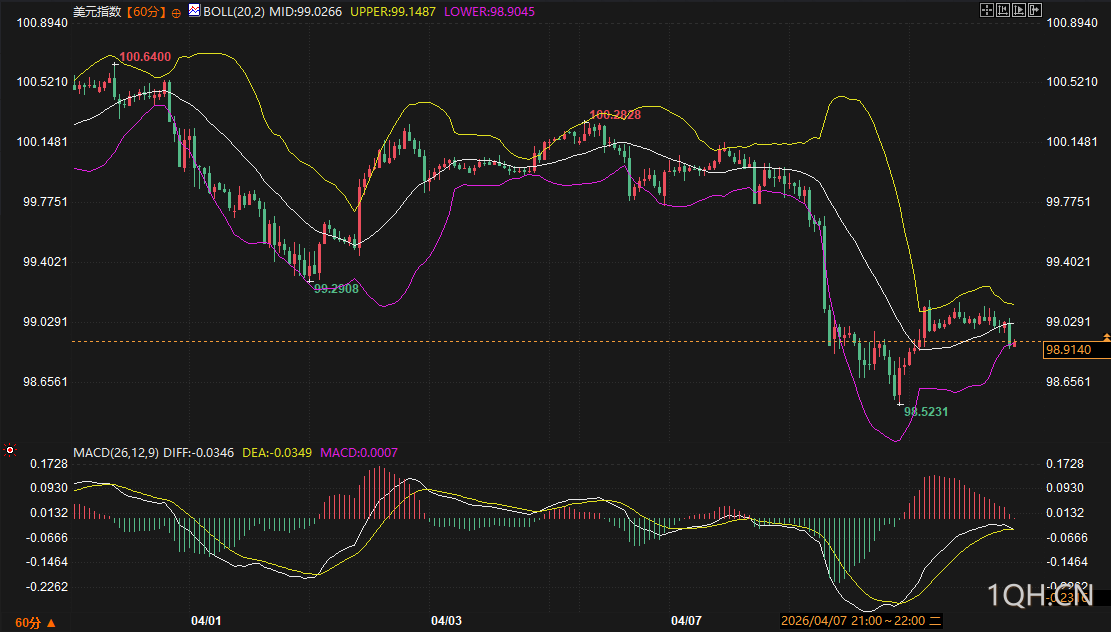
Task: Click the 98.5231 low price label
Action: pos(926,411)
